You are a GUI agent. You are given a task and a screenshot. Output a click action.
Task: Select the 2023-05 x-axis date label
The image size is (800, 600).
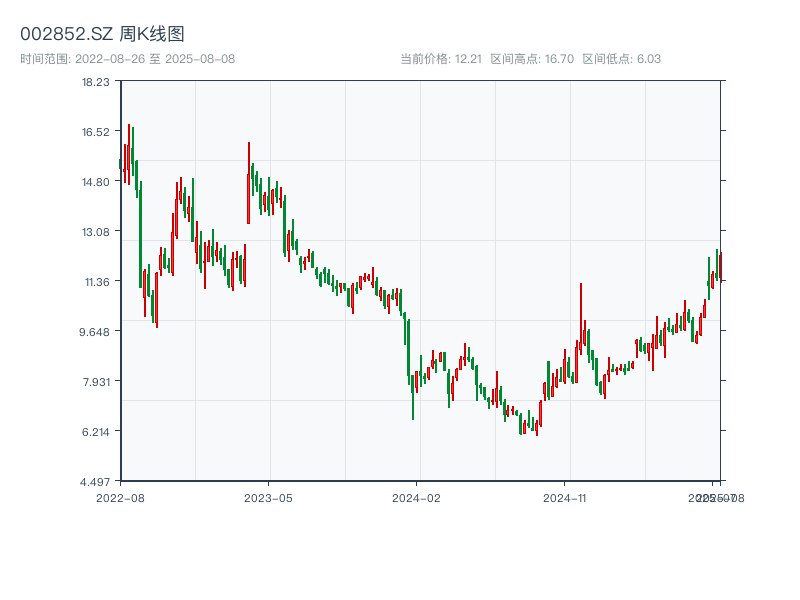point(268,497)
